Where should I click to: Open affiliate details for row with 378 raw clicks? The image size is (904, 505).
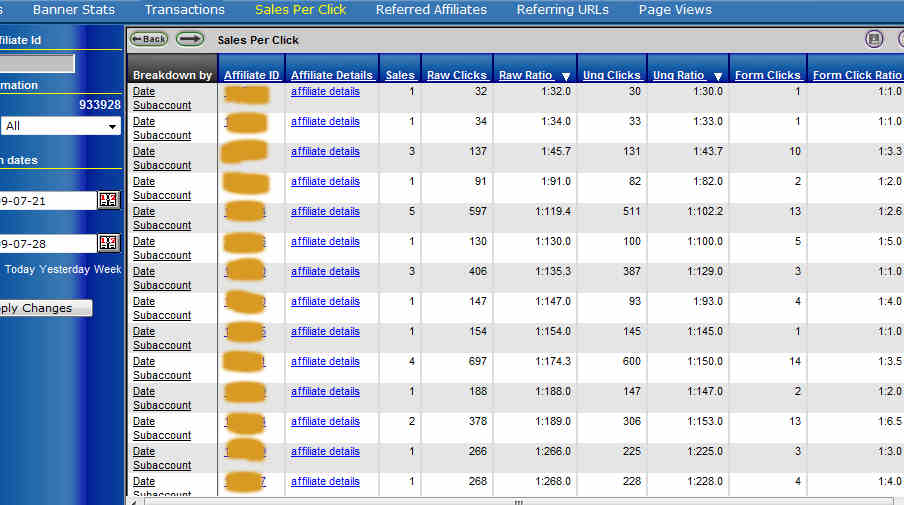pyautogui.click(x=325, y=421)
